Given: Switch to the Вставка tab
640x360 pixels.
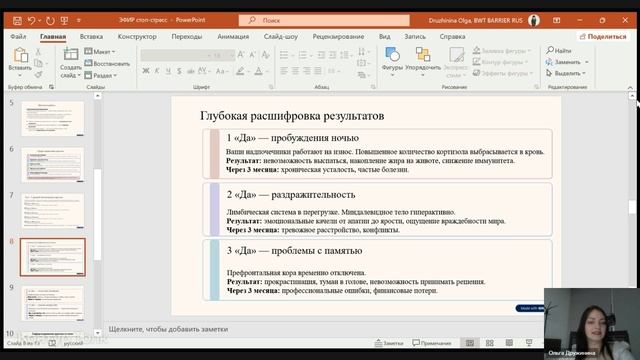Looking at the screenshot, I should [x=91, y=36].
